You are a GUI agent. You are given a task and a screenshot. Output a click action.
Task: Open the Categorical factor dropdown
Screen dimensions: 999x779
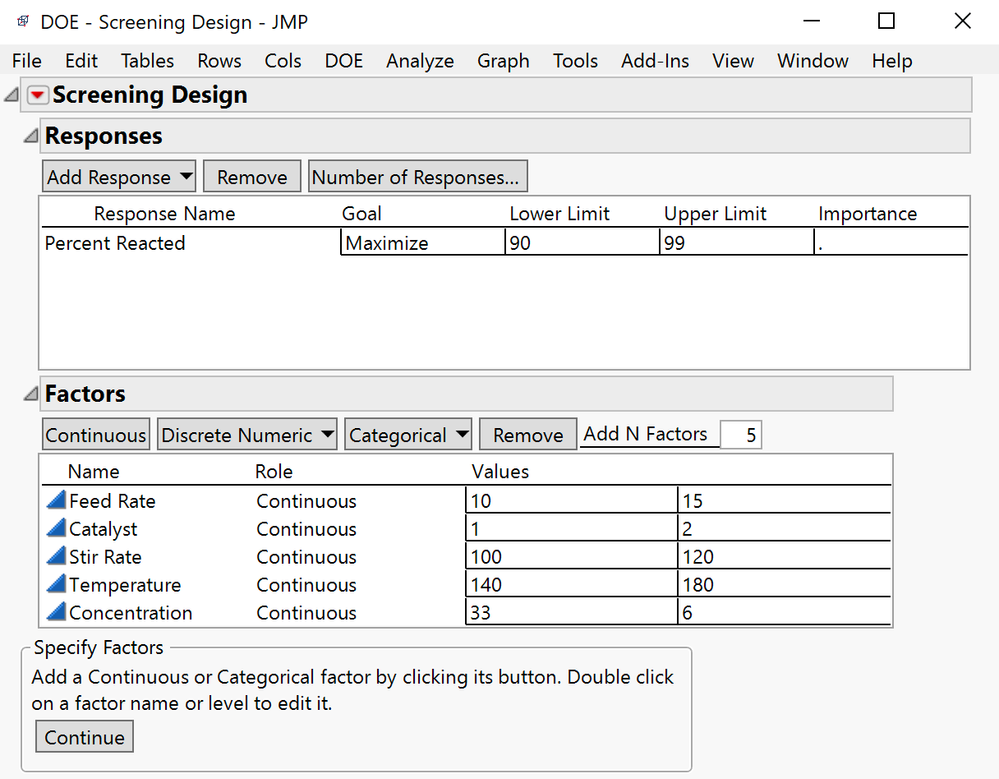pos(460,434)
